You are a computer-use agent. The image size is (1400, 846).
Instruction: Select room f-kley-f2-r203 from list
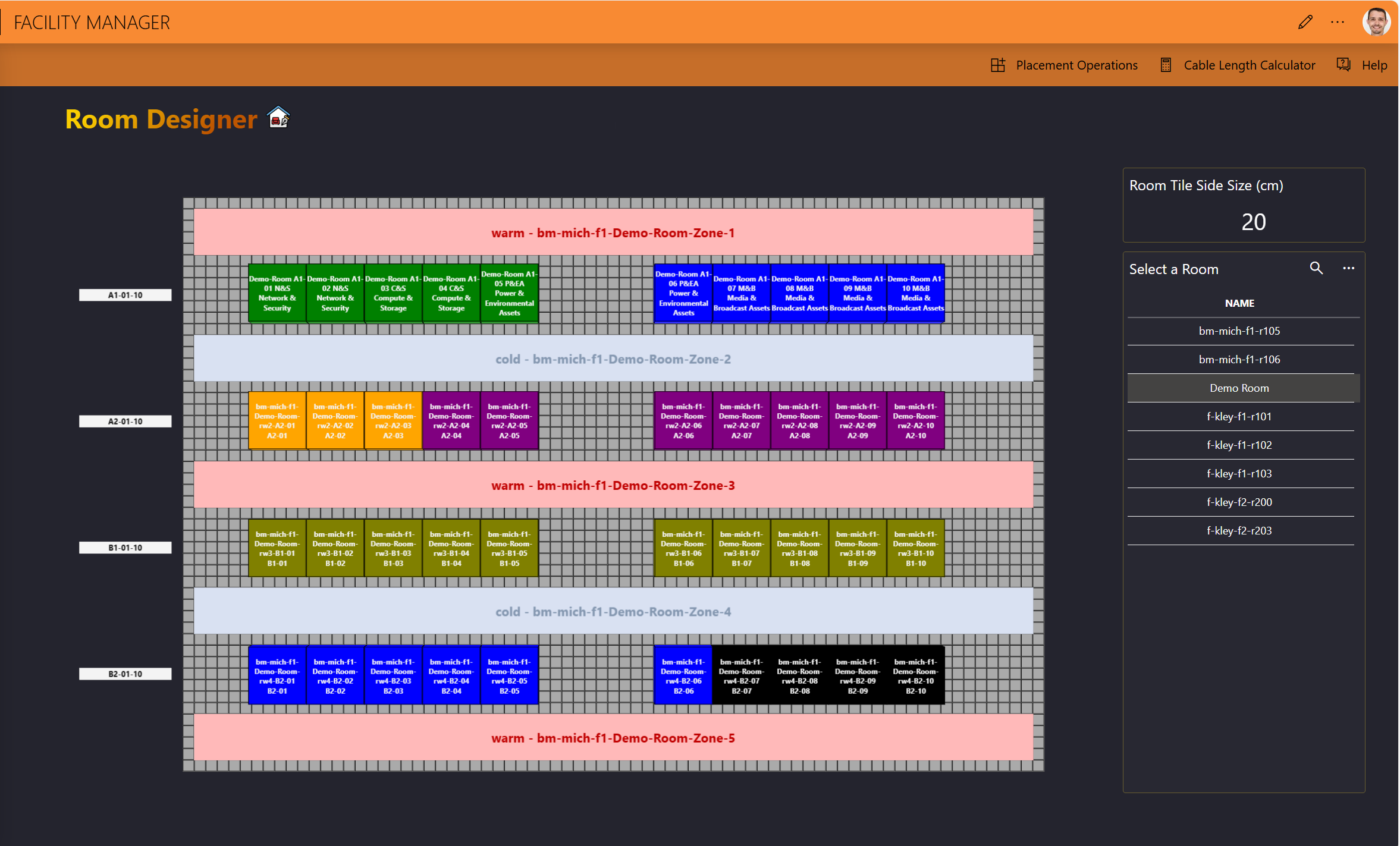click(1239, 531)
